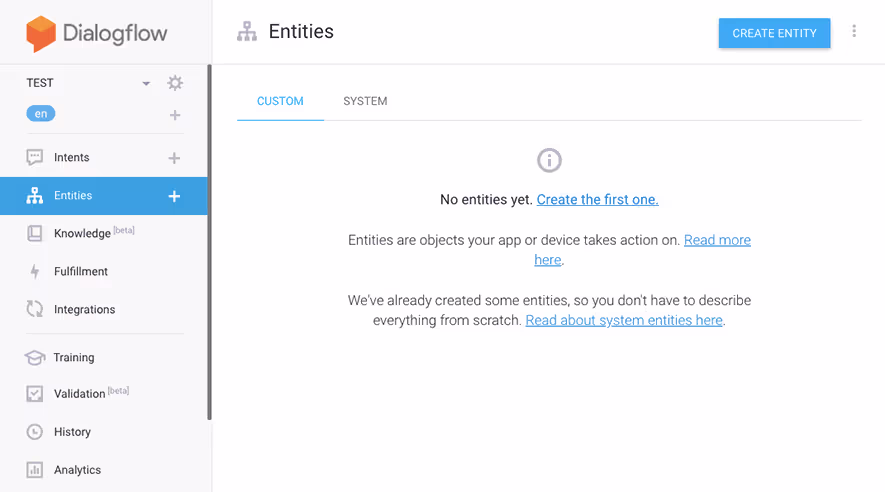The width and height of the screenshot is (885, 492).
Task: Click the Dialogflow logo
Action: click(x=97, y=33)
